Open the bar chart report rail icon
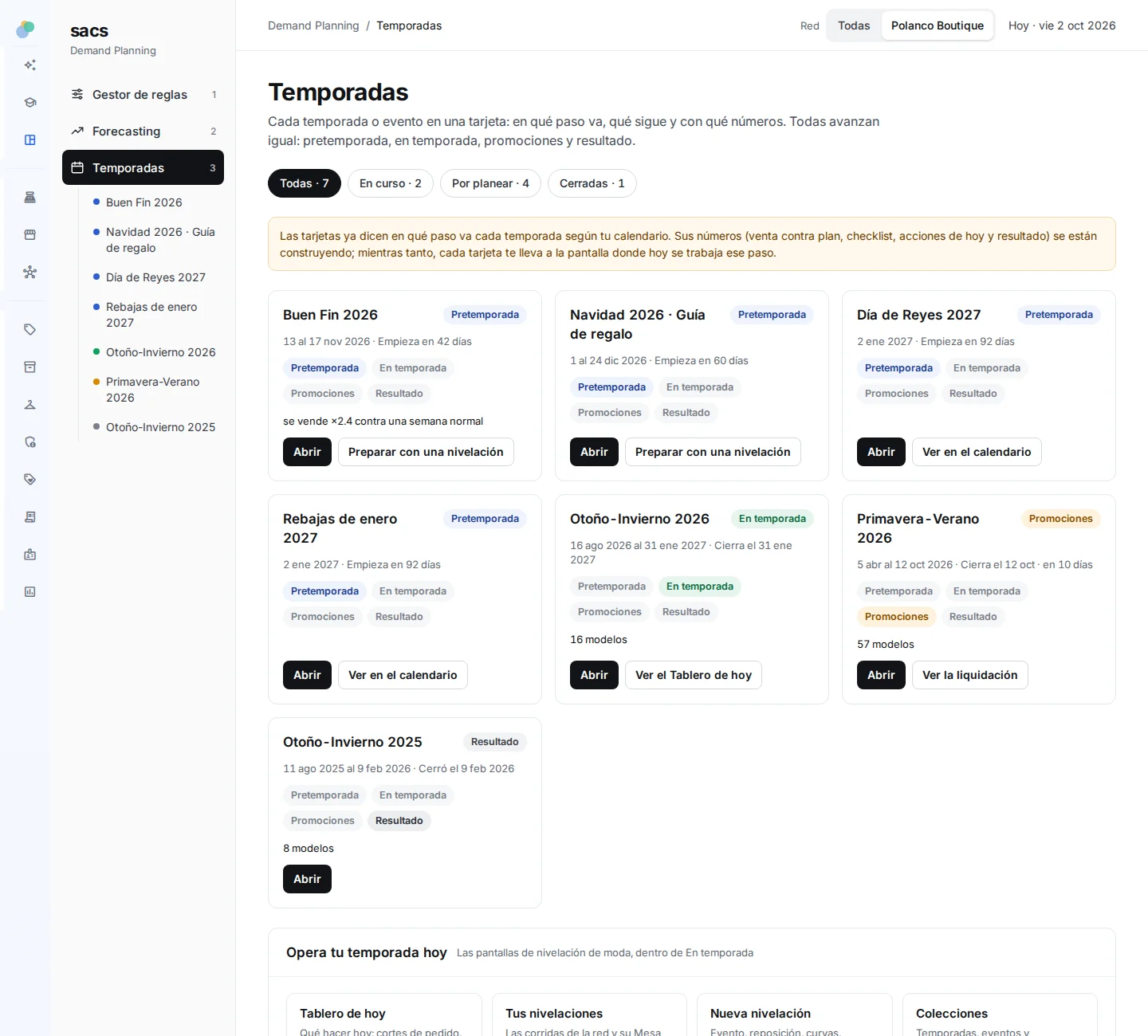This screenshot has width=1148, height=1036. click(30, 592)
